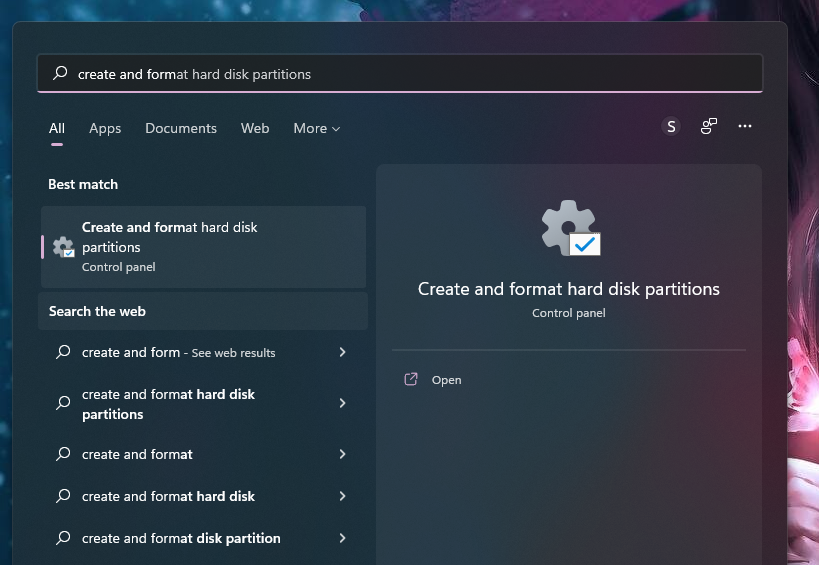Switch to the All tab
Image resolution: width=819 pixels, height=565 pixels.
click(57, 128)
